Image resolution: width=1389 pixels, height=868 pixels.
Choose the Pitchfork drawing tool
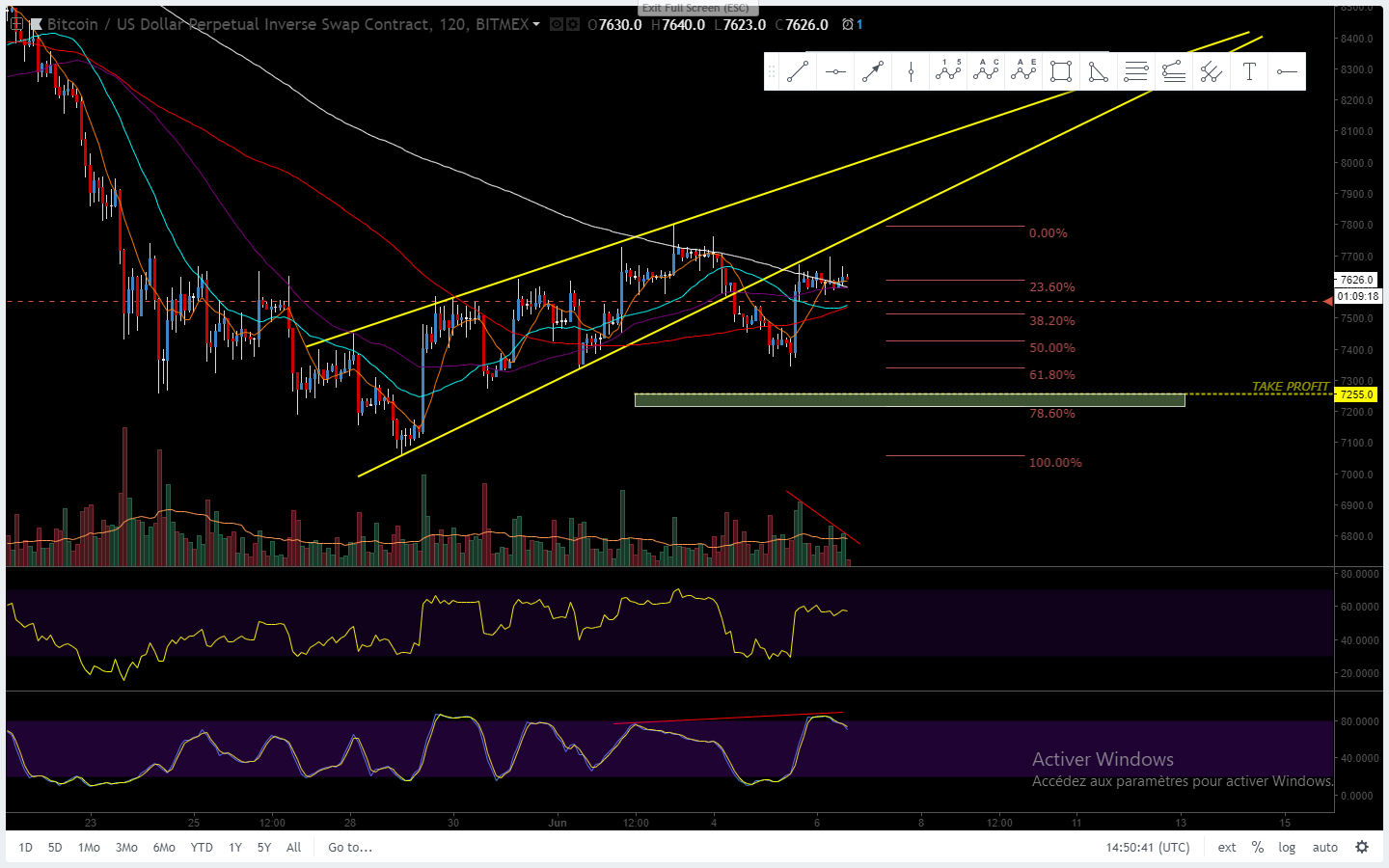pos(1212,71)
